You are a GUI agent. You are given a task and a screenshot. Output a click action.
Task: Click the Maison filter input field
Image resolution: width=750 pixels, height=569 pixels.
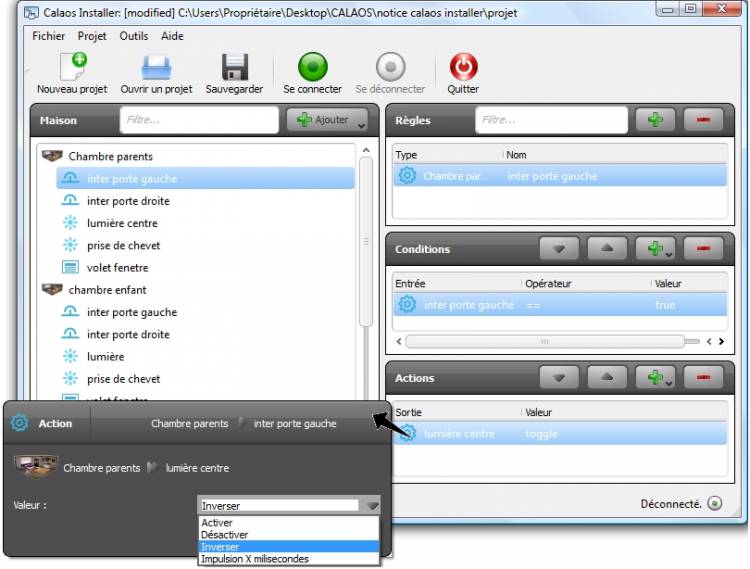coord(199,120)
